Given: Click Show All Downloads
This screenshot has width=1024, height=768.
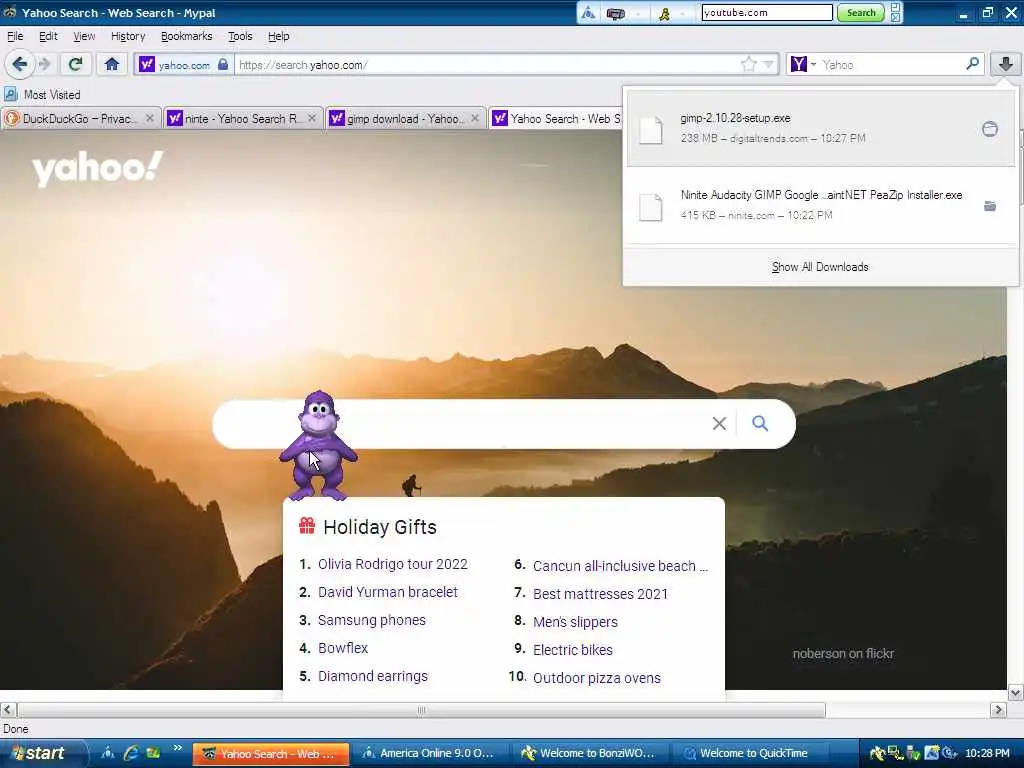Looking at the screenshot, I should [x=820, y=267].
